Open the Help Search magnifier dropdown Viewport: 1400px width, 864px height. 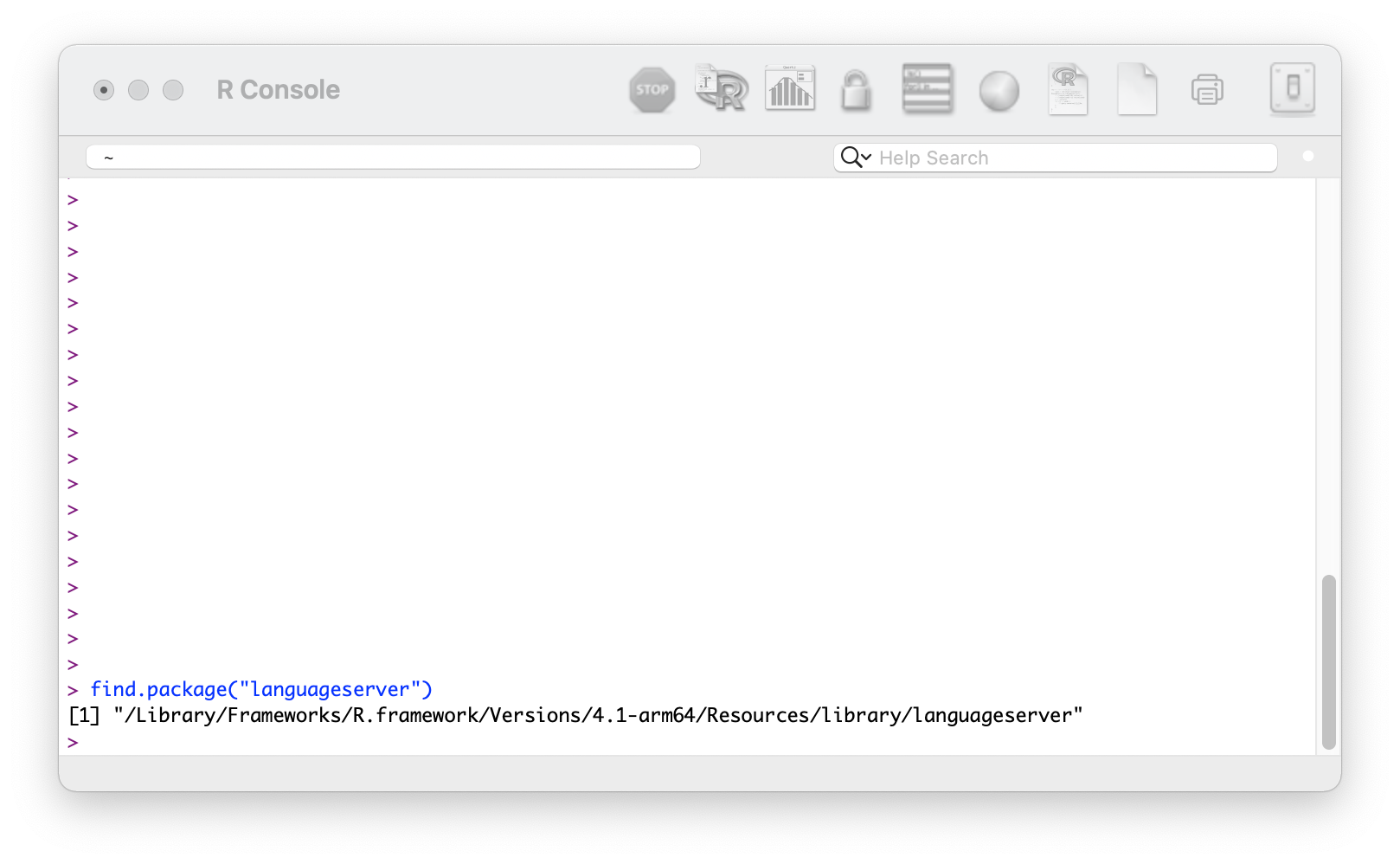coord(856,158)
